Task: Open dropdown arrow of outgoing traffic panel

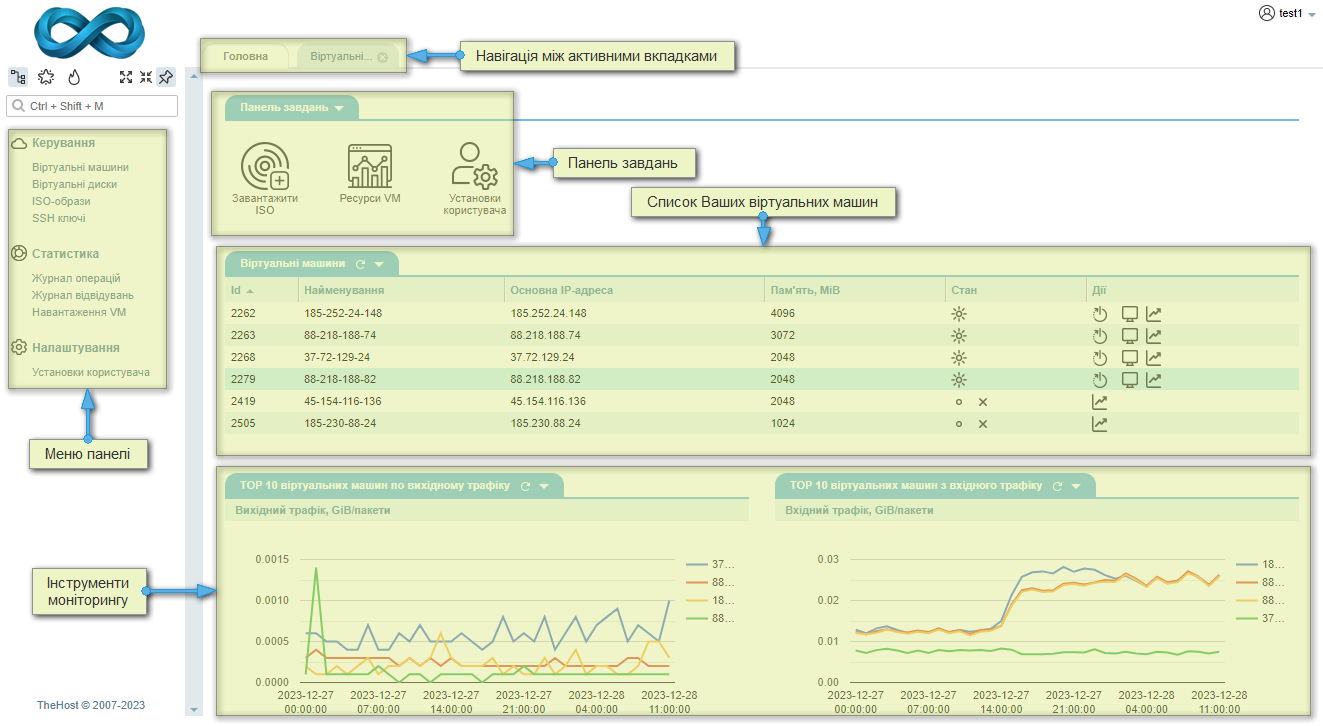Action: coord(545,486)
